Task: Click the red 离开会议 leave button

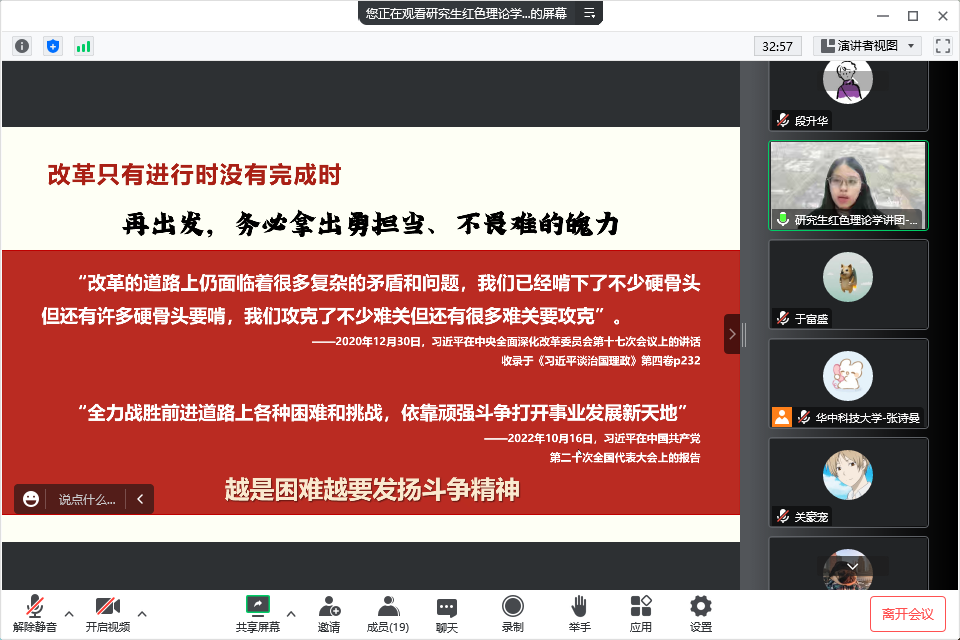Action: pos(907,613)
